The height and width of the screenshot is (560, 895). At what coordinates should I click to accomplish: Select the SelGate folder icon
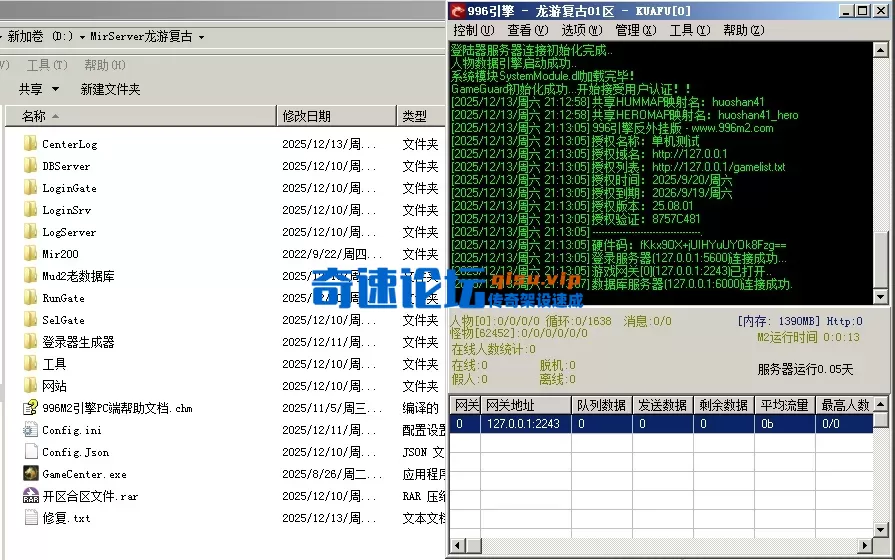tap(30, 319)
